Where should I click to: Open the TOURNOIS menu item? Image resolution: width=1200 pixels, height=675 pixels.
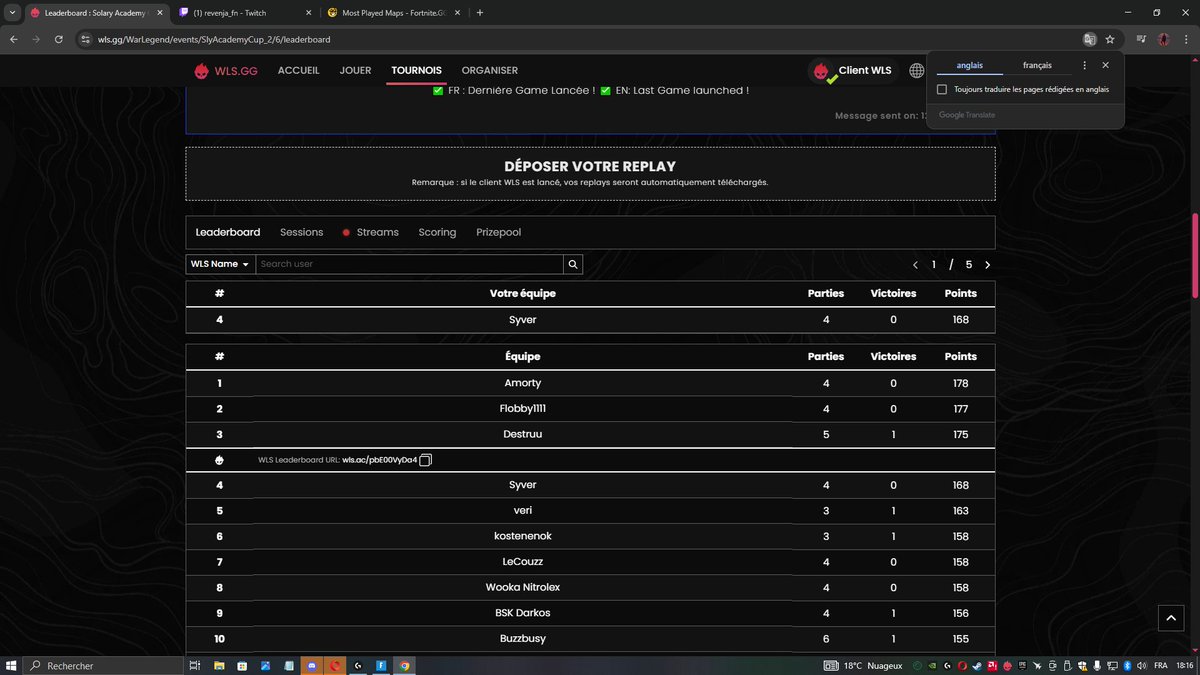point(415,70)
